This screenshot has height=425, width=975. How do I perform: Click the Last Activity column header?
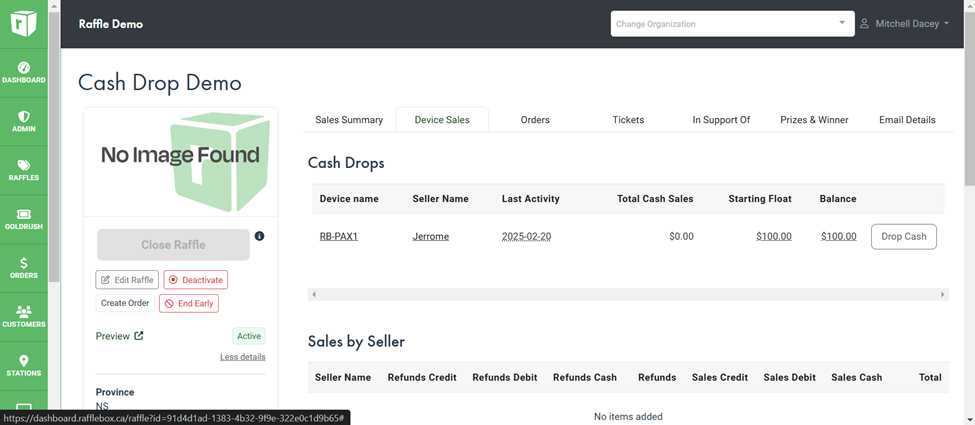[531, 199]
